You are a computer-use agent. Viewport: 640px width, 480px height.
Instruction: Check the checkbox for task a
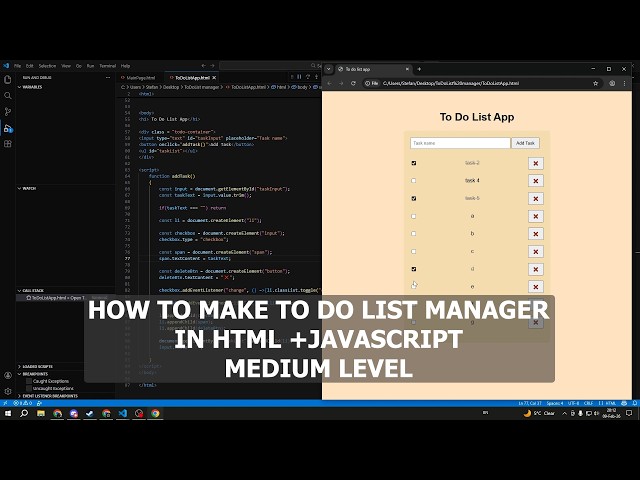tap(413, 216)
